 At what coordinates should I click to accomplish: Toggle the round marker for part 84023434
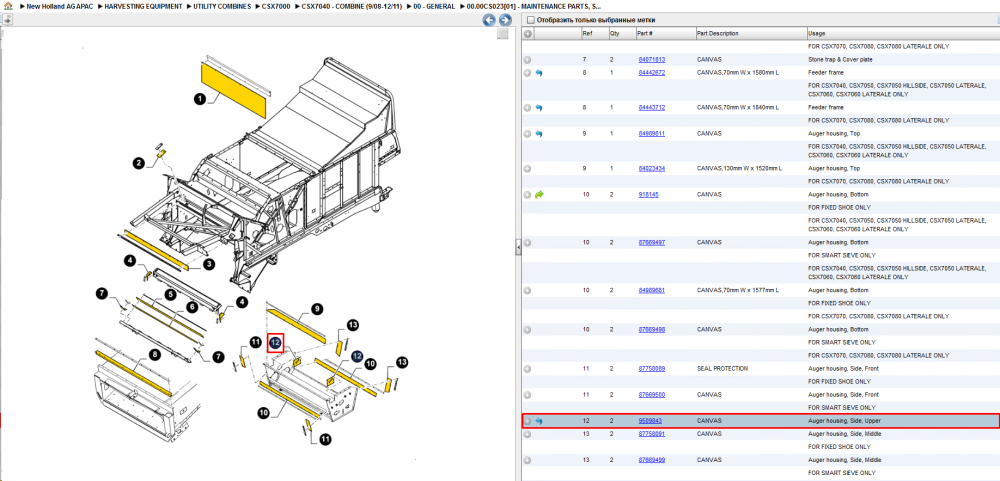click(527, 169)
